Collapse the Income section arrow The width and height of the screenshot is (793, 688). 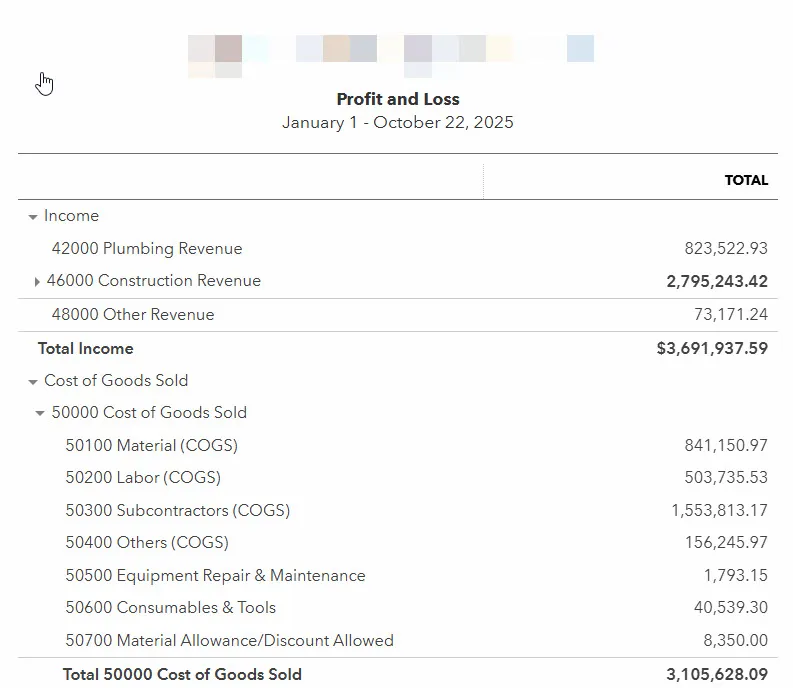[x=33, y=217]
